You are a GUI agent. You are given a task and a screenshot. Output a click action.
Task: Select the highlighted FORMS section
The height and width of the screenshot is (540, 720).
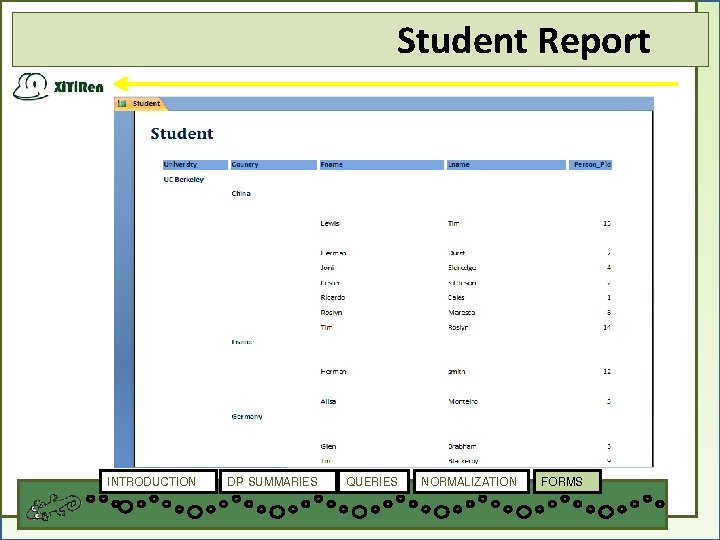point(567,481)
